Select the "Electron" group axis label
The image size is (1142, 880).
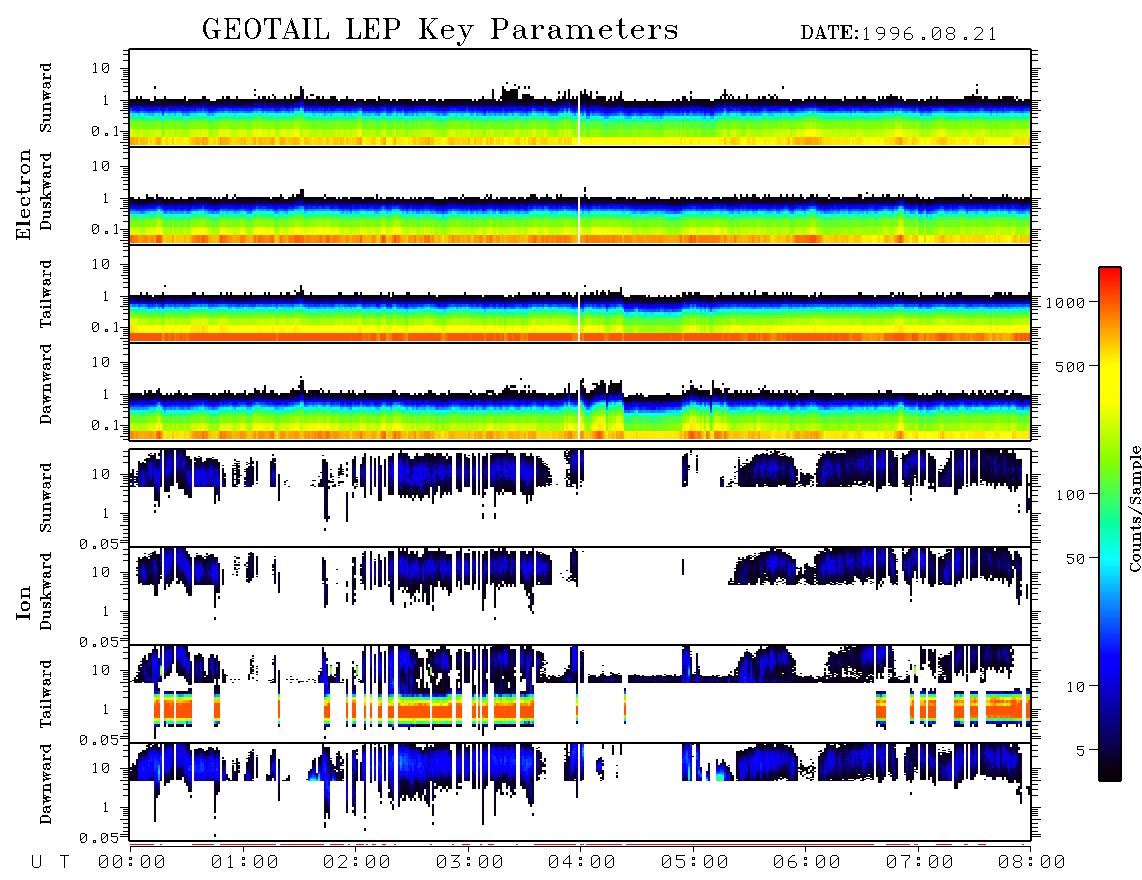pos(24,194)
